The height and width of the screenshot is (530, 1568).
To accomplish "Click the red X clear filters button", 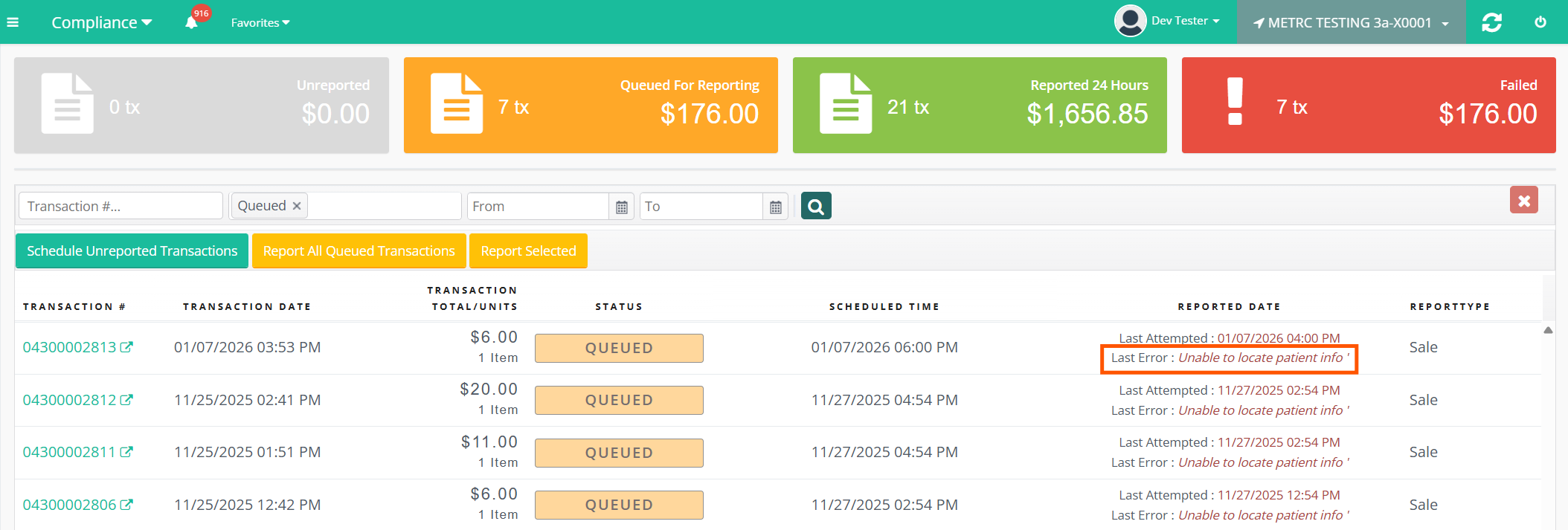I will click(x=1524, y=200).
